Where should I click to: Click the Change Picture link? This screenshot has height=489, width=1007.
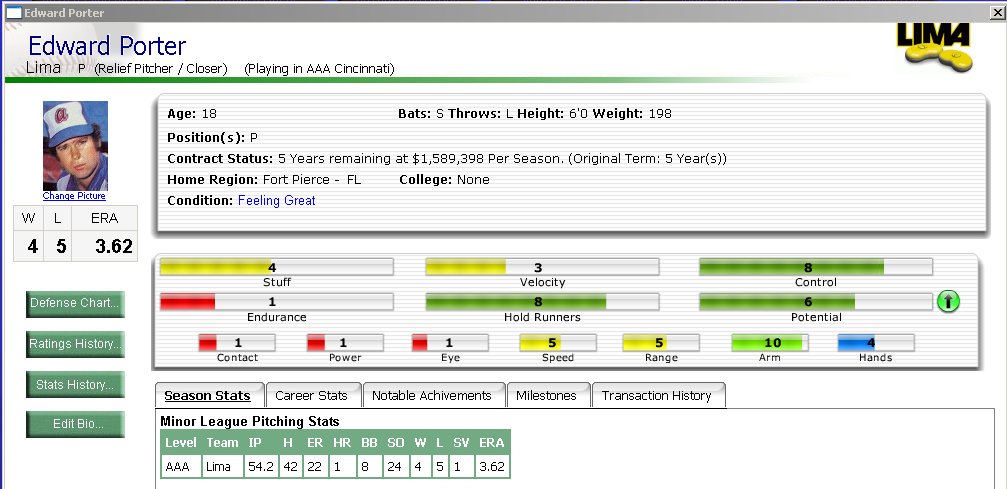click(x=74, y=196)
